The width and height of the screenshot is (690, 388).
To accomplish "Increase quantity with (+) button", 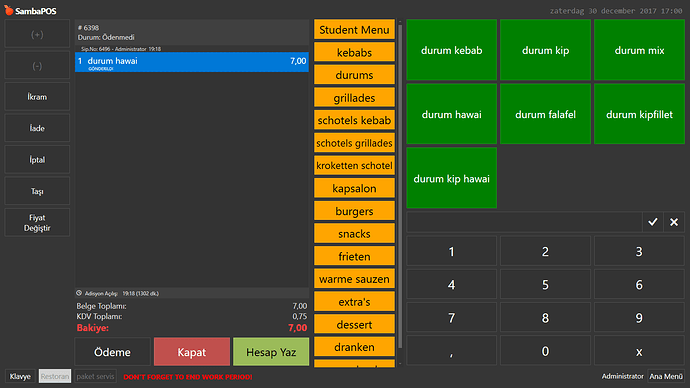I will (37, 34).
